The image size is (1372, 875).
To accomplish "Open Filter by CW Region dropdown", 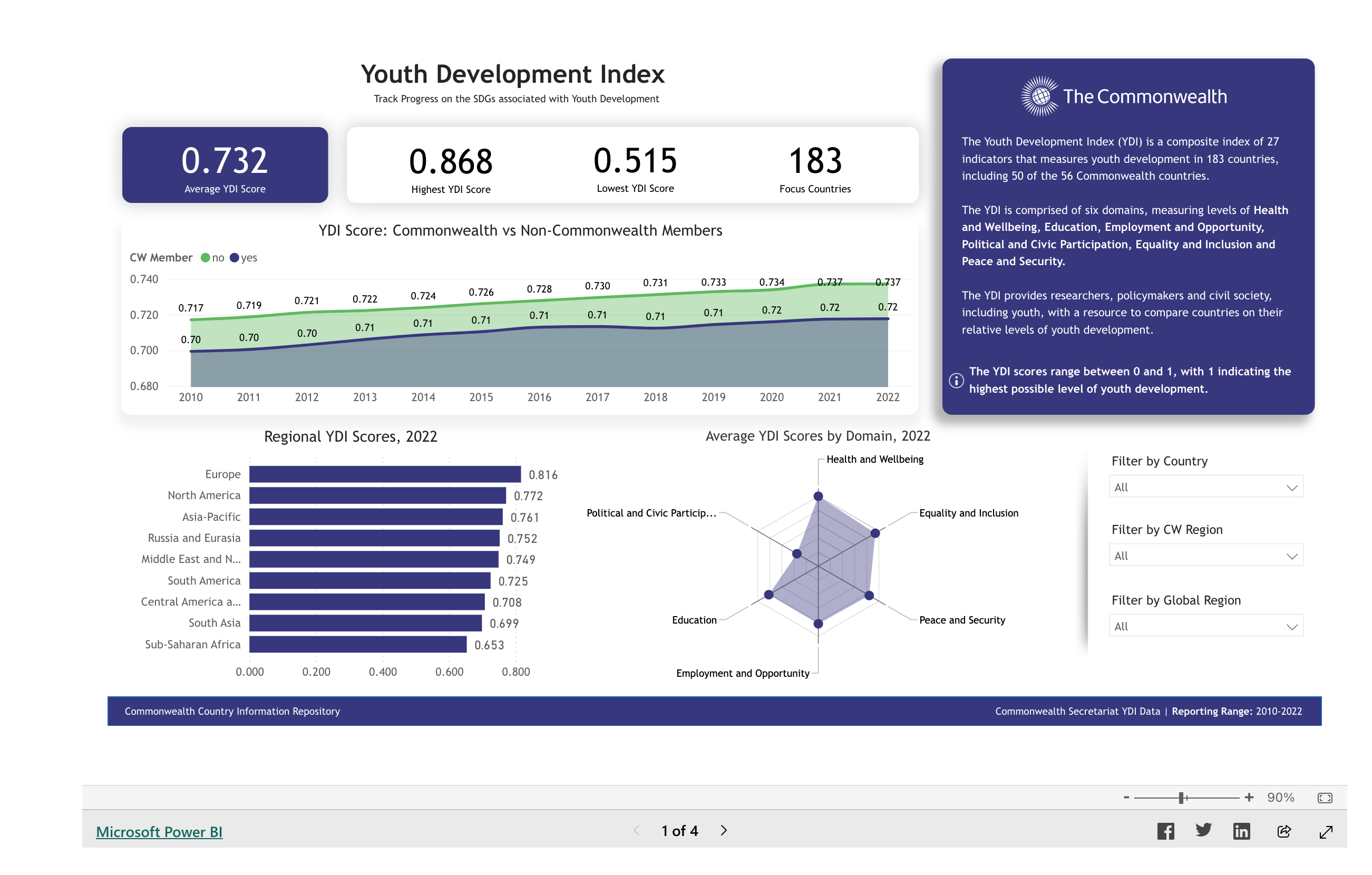I will tap(1205, 556).
